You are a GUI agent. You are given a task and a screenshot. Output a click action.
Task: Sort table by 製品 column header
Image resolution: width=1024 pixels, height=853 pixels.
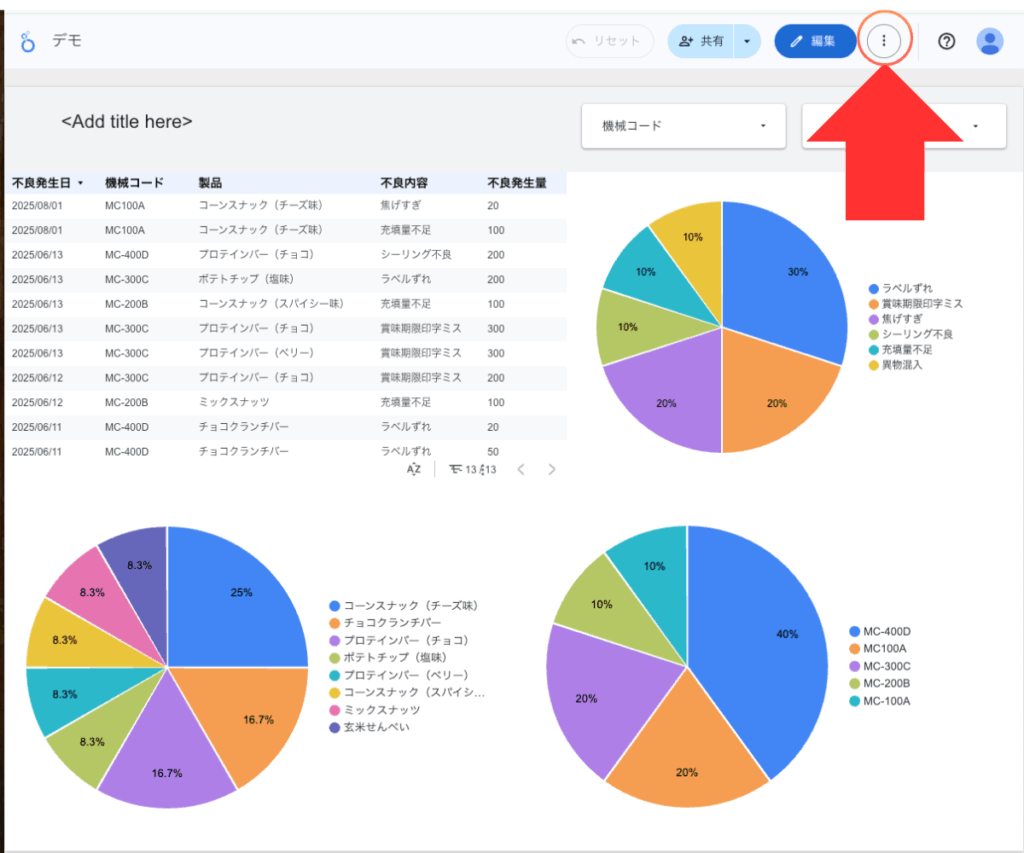click(210, 183)
